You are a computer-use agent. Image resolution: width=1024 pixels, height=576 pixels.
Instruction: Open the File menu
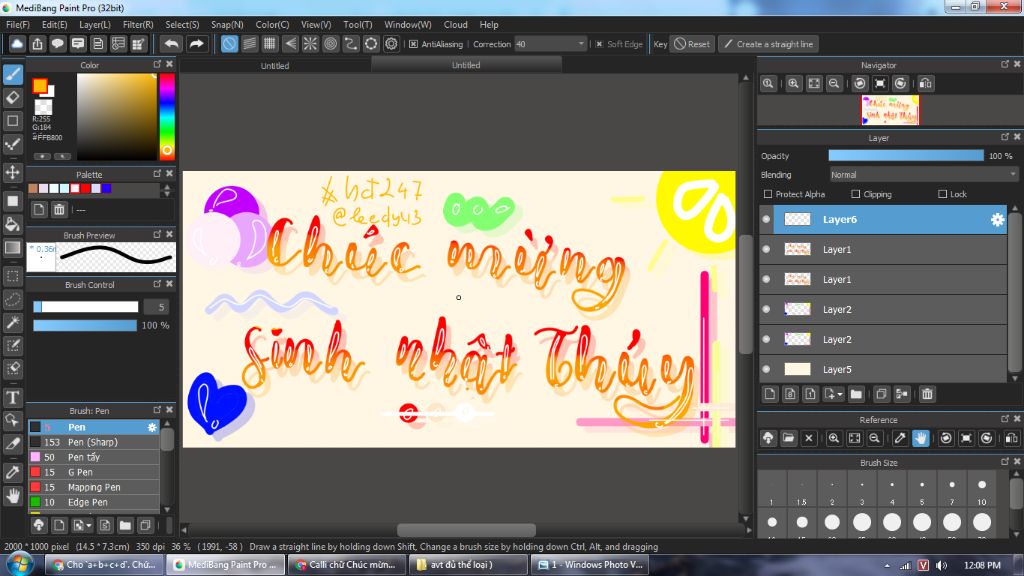tap(18, 25)
